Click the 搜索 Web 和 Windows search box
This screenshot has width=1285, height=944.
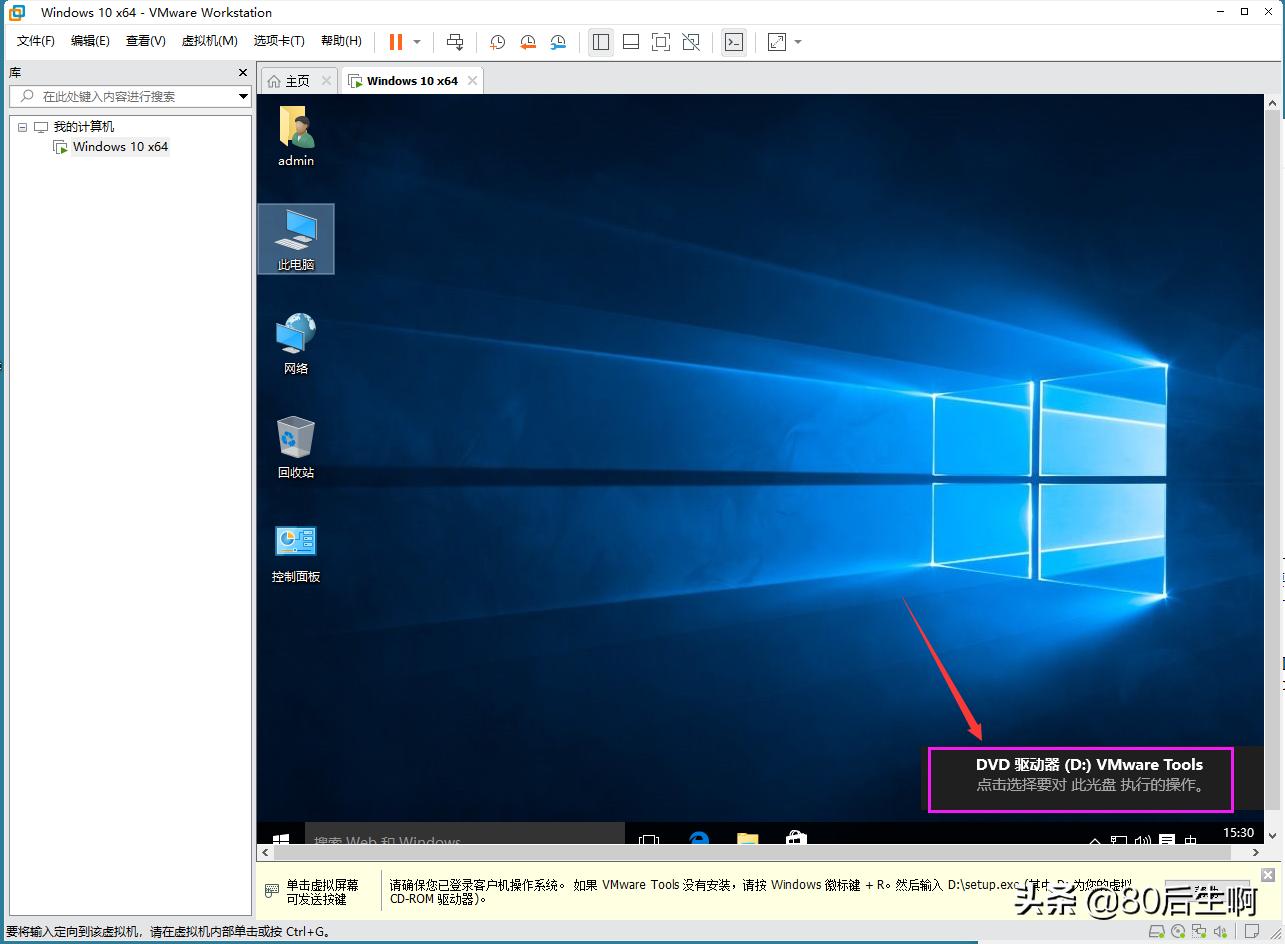click(x=463, y=838)
